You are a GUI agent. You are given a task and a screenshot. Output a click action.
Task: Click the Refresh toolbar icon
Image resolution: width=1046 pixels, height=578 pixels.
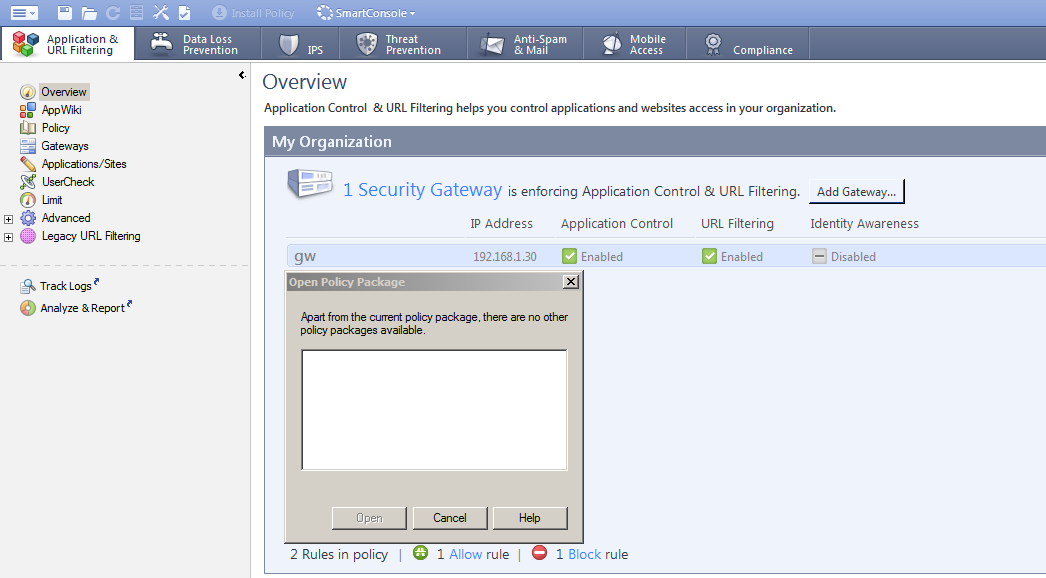(x=113, y=13)
